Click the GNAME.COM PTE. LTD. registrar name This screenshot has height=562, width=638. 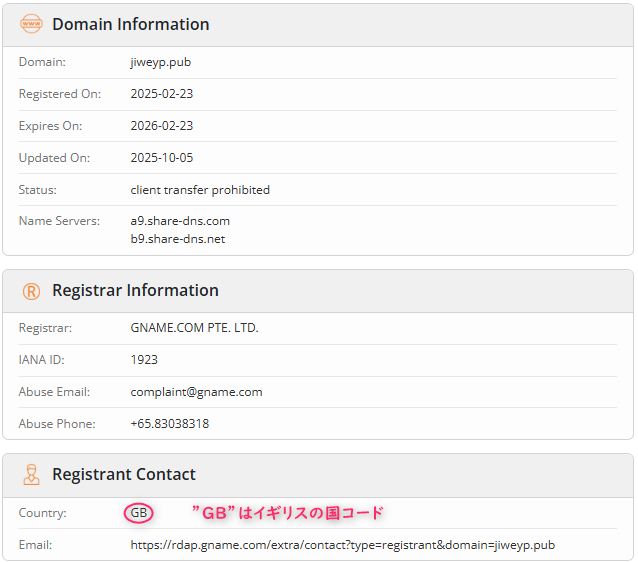[194, 328]
